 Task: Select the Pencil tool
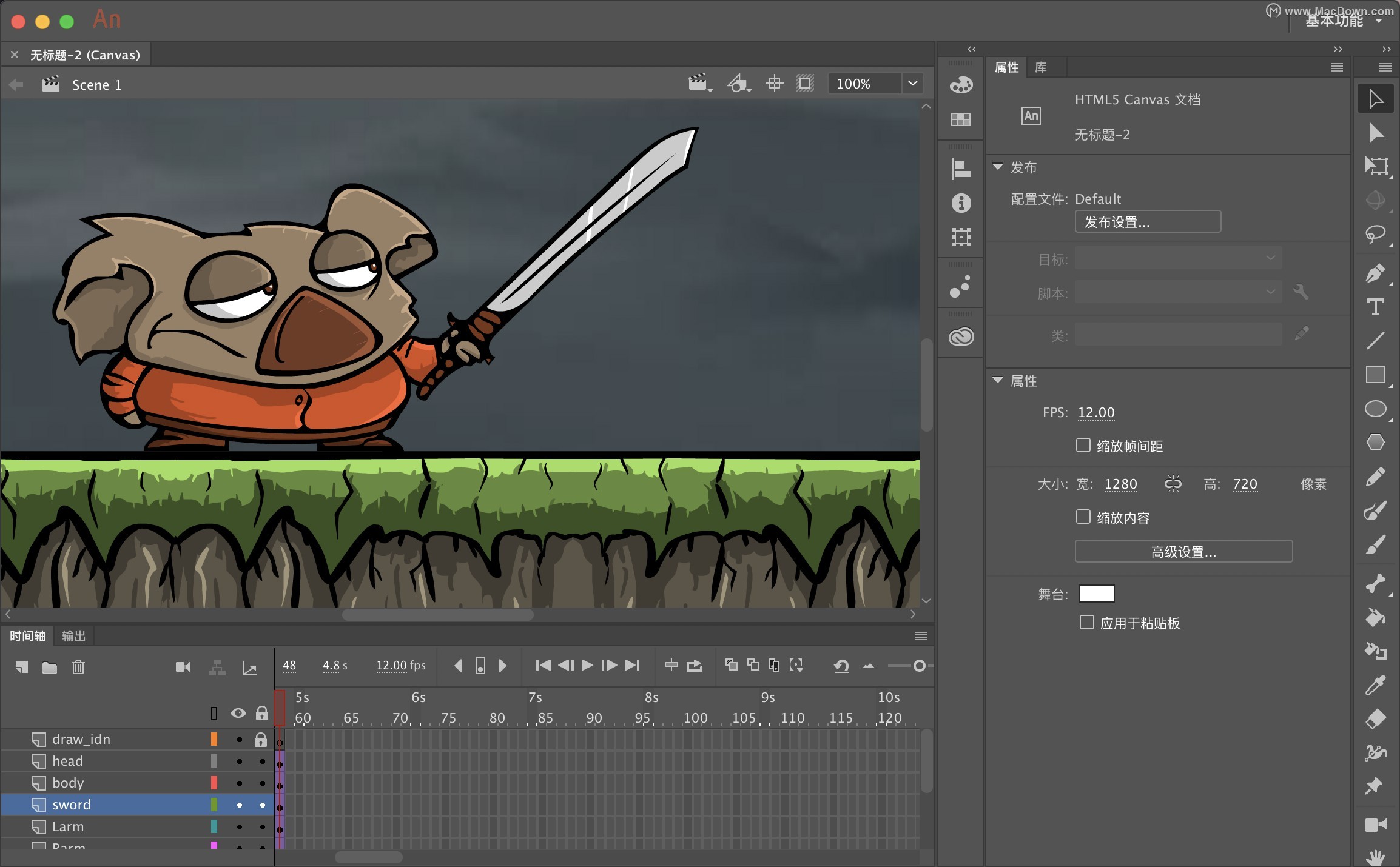pyautogui.click(x=1375, y=477)
